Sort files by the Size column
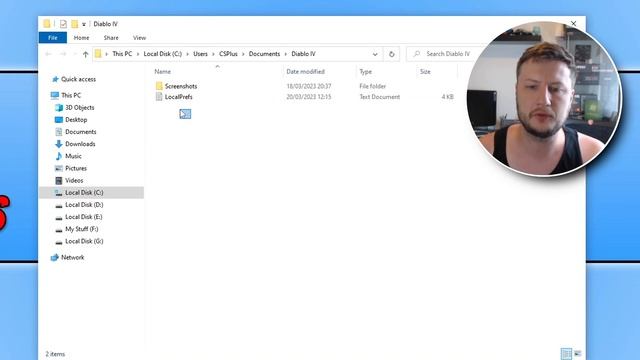Screen dimensions: 640x360 point(425,71)
